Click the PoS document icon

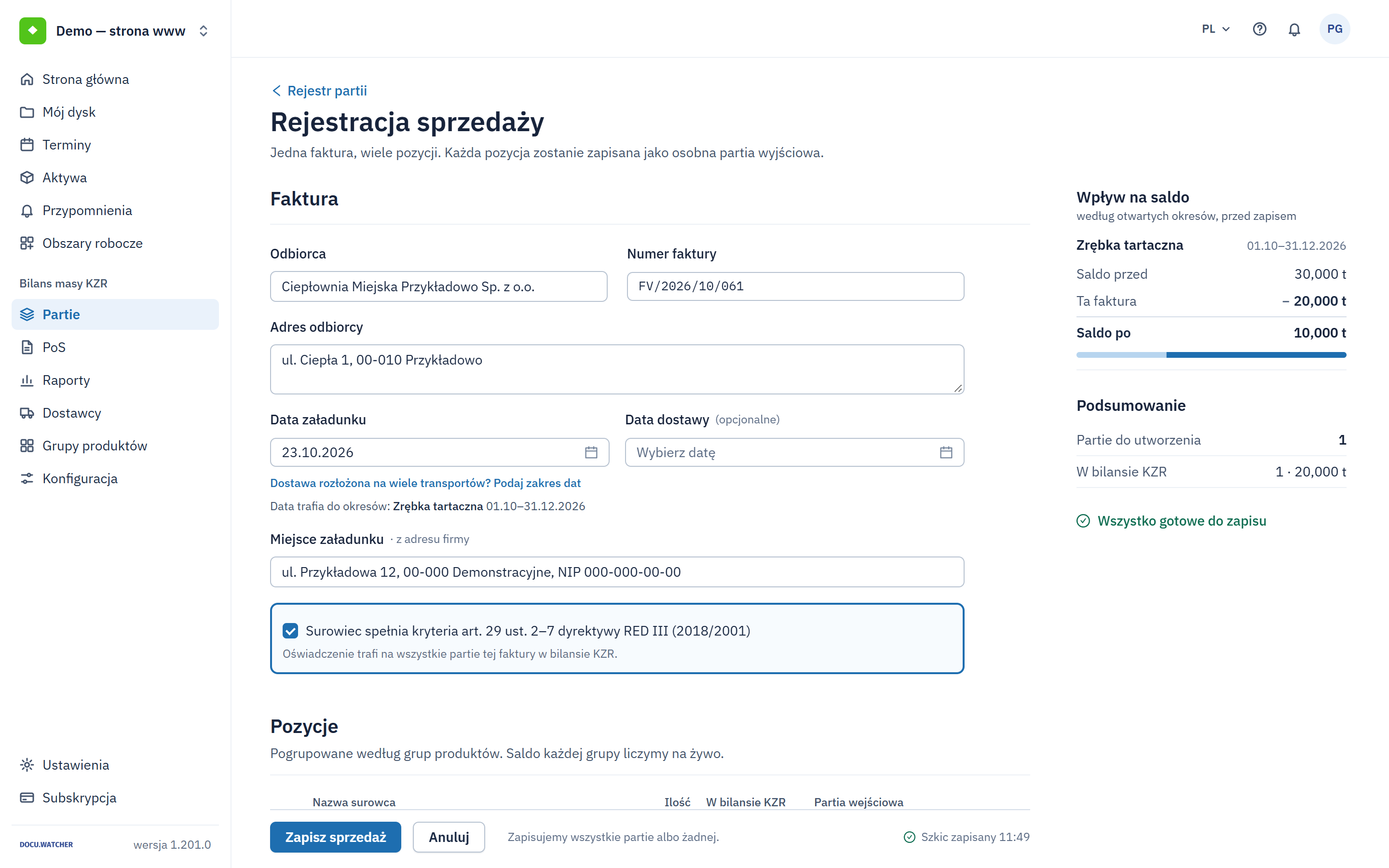point(27,347)
